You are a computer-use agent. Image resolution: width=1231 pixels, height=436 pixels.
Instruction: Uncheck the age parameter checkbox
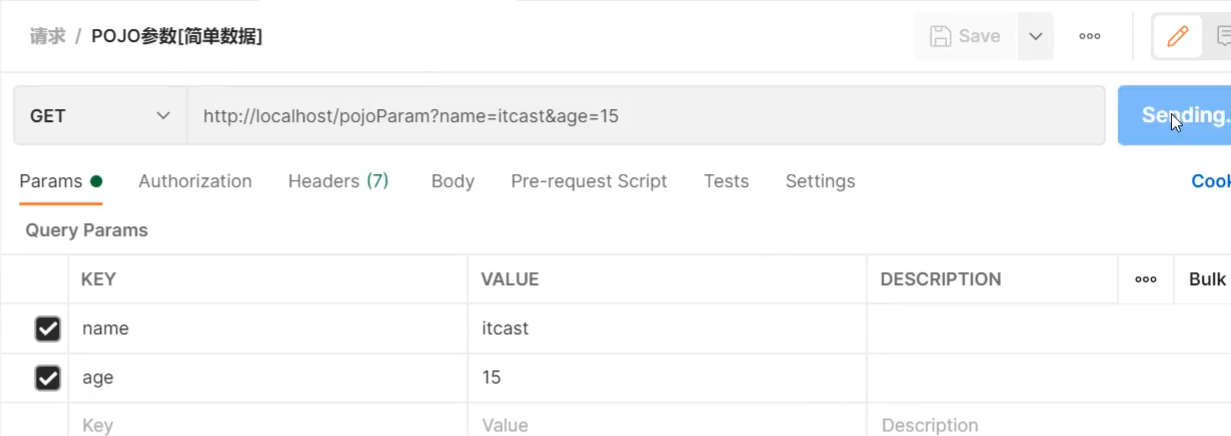(47, 378)
